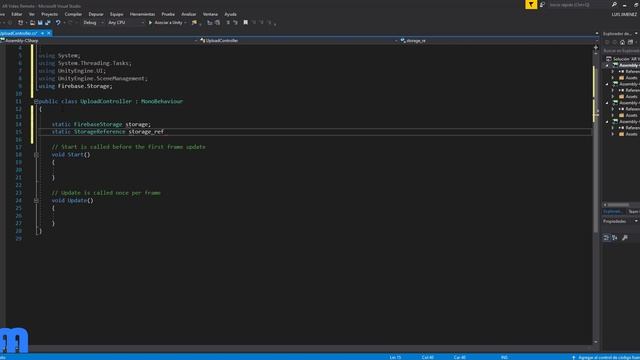
Task: Open the Depurar menu
Action: (96, 14)
